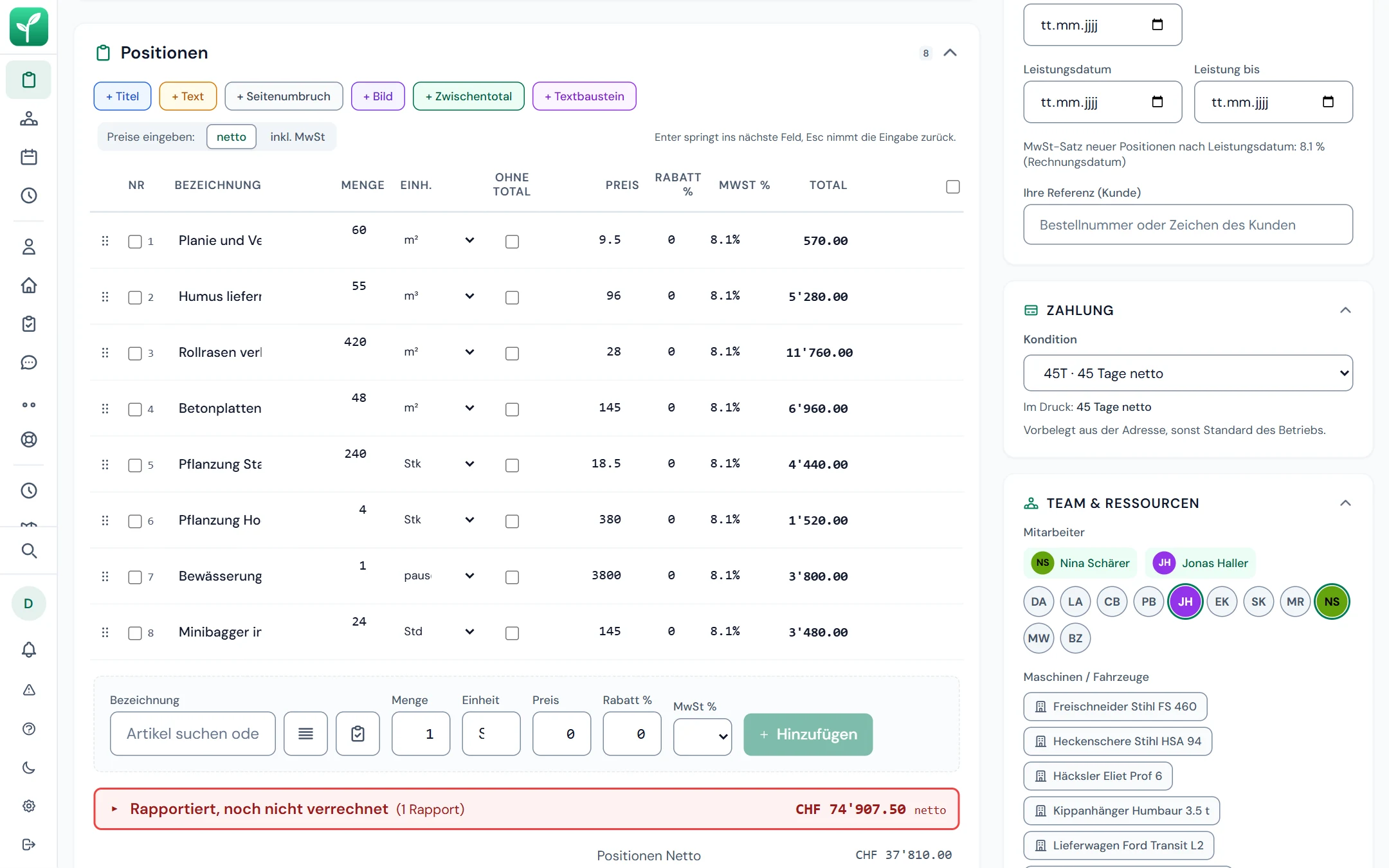Open the house icon in sidebar

click(x=29, y=285)
